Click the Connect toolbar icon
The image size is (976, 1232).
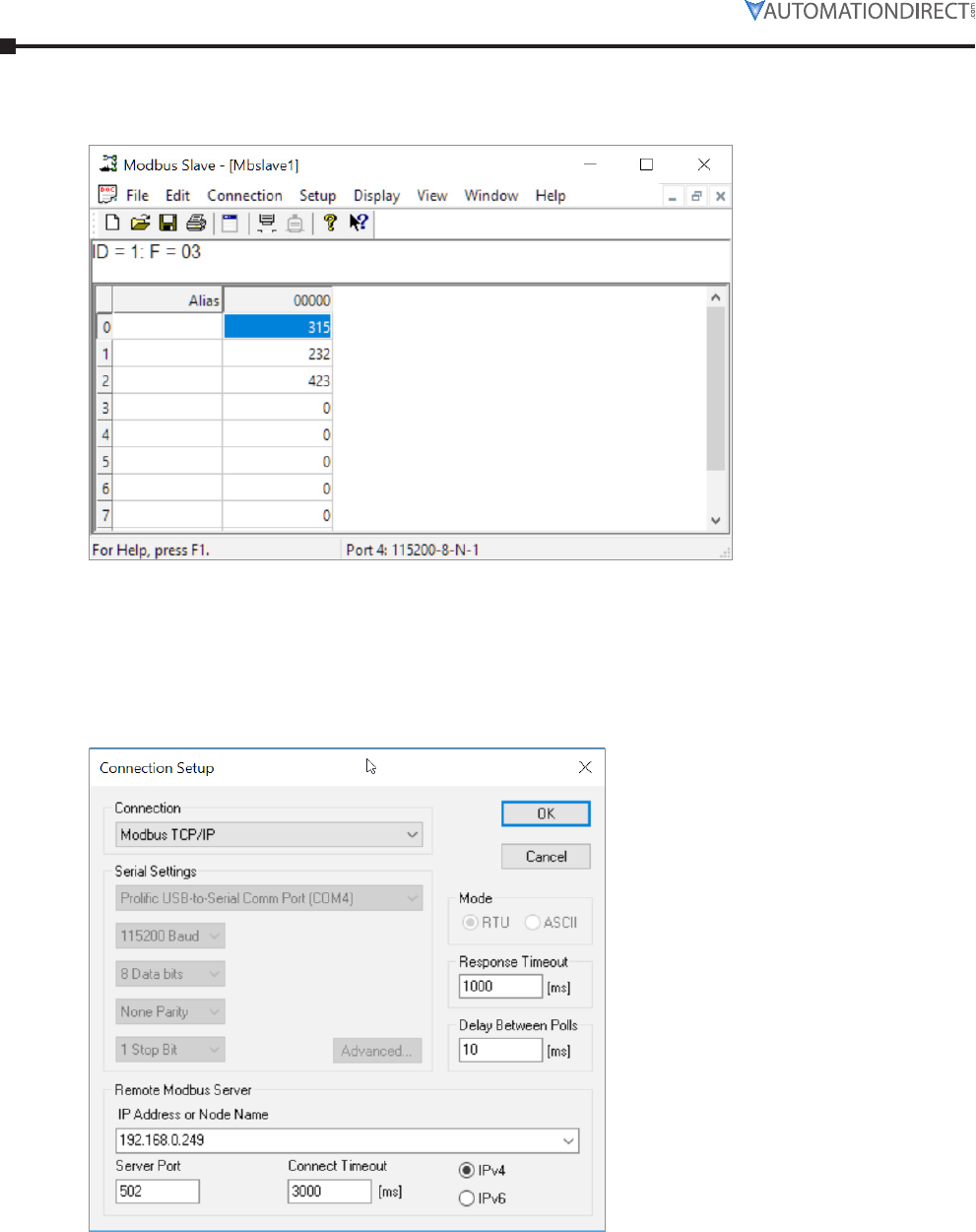coord(266,223)
